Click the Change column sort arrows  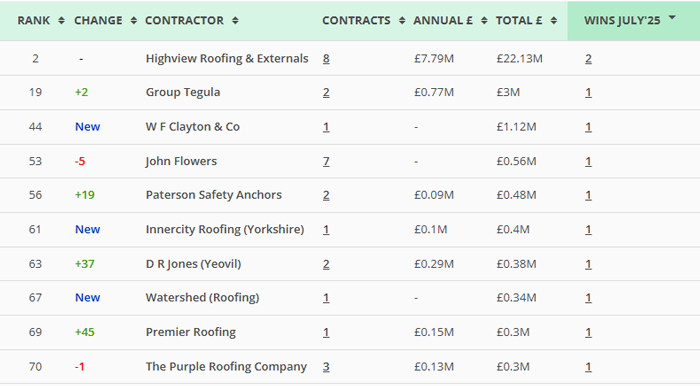[133, 21]
